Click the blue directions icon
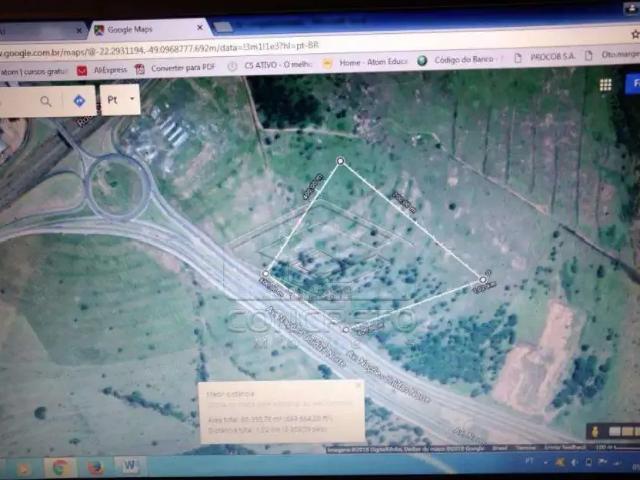Screen dimensions: 640x480 79,101
